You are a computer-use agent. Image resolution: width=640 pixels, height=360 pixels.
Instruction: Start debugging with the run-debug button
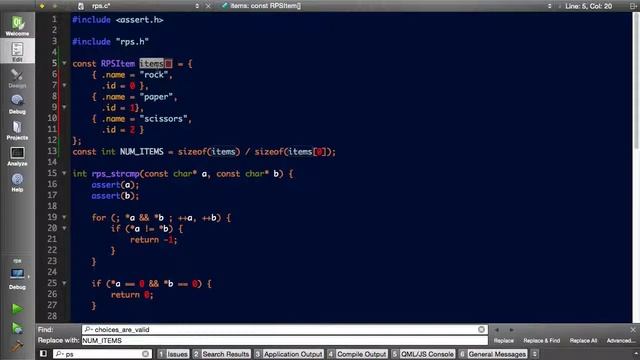pos(17,328)
